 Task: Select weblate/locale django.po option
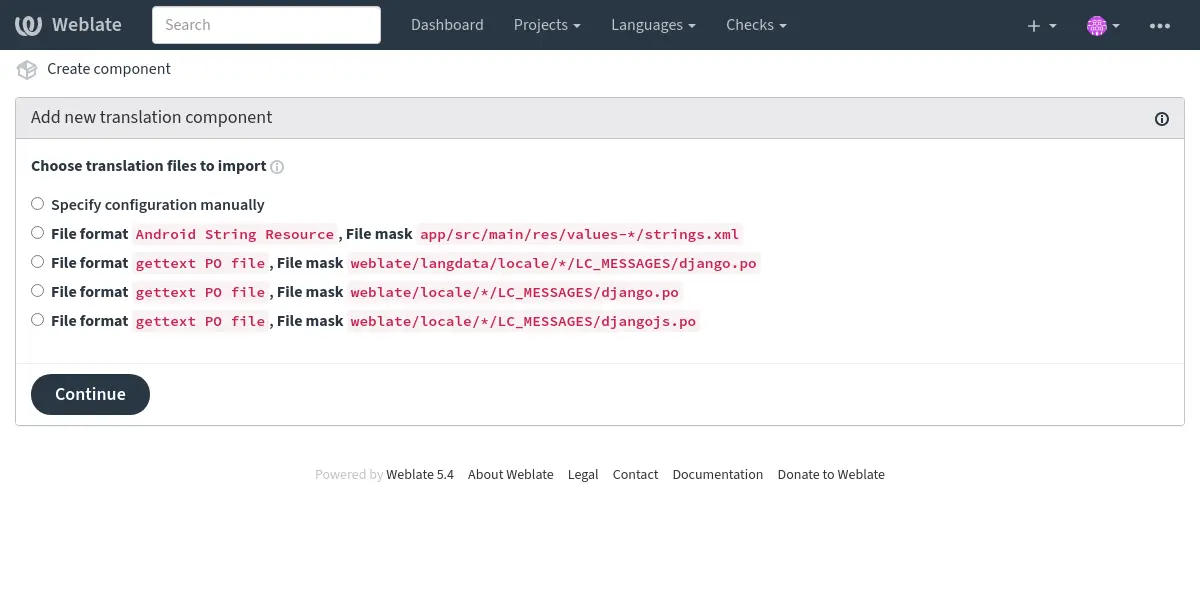pyautogui.click(x=37, y=291)
